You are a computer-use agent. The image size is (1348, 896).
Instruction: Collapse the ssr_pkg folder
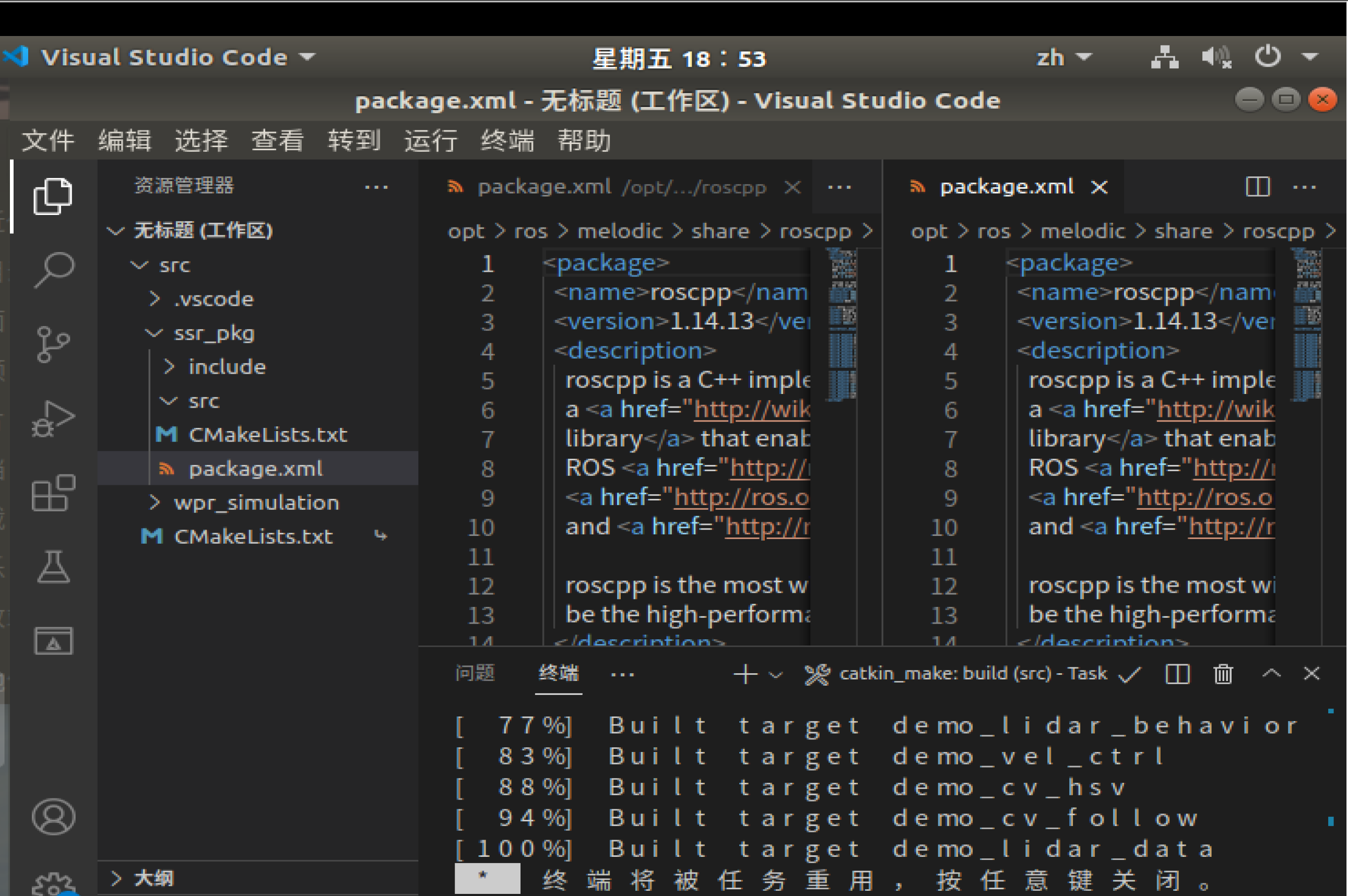[214, 333]
